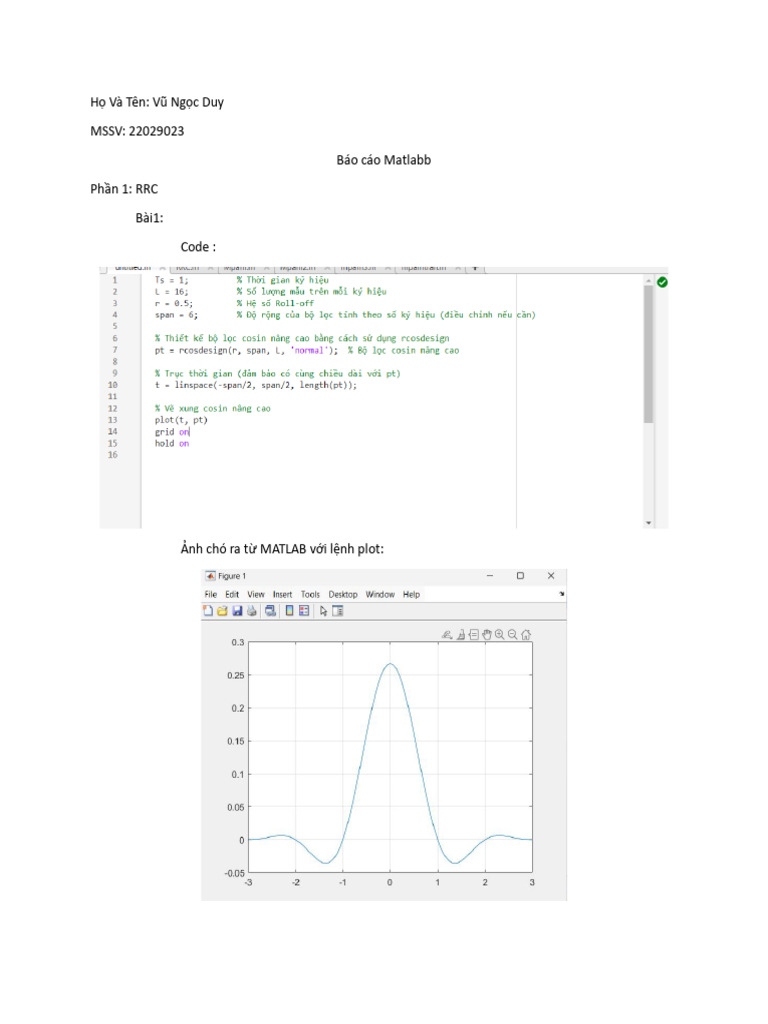Screen dimensions: 768x1024
Task: Open the Window menu in Figure 1
Action: coord(380,594)
